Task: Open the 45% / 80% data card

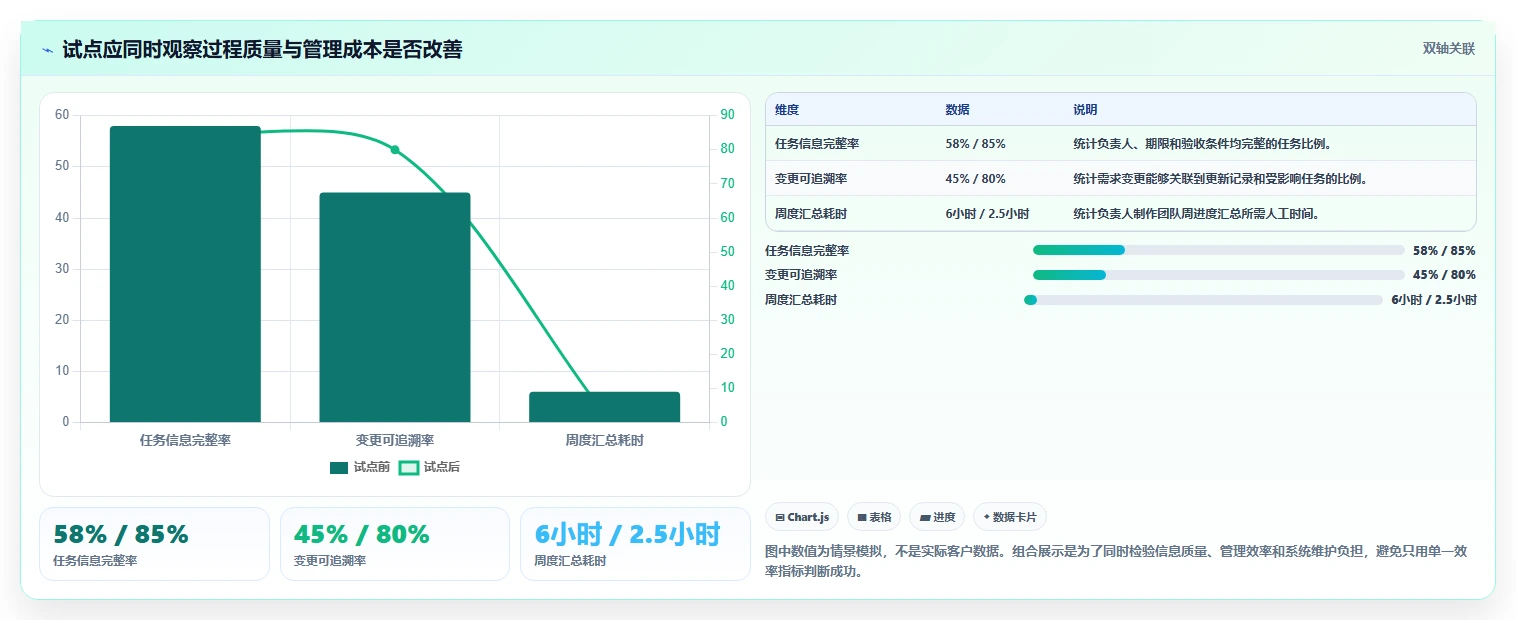Action: pyautogui.click(x=395, y=544)
